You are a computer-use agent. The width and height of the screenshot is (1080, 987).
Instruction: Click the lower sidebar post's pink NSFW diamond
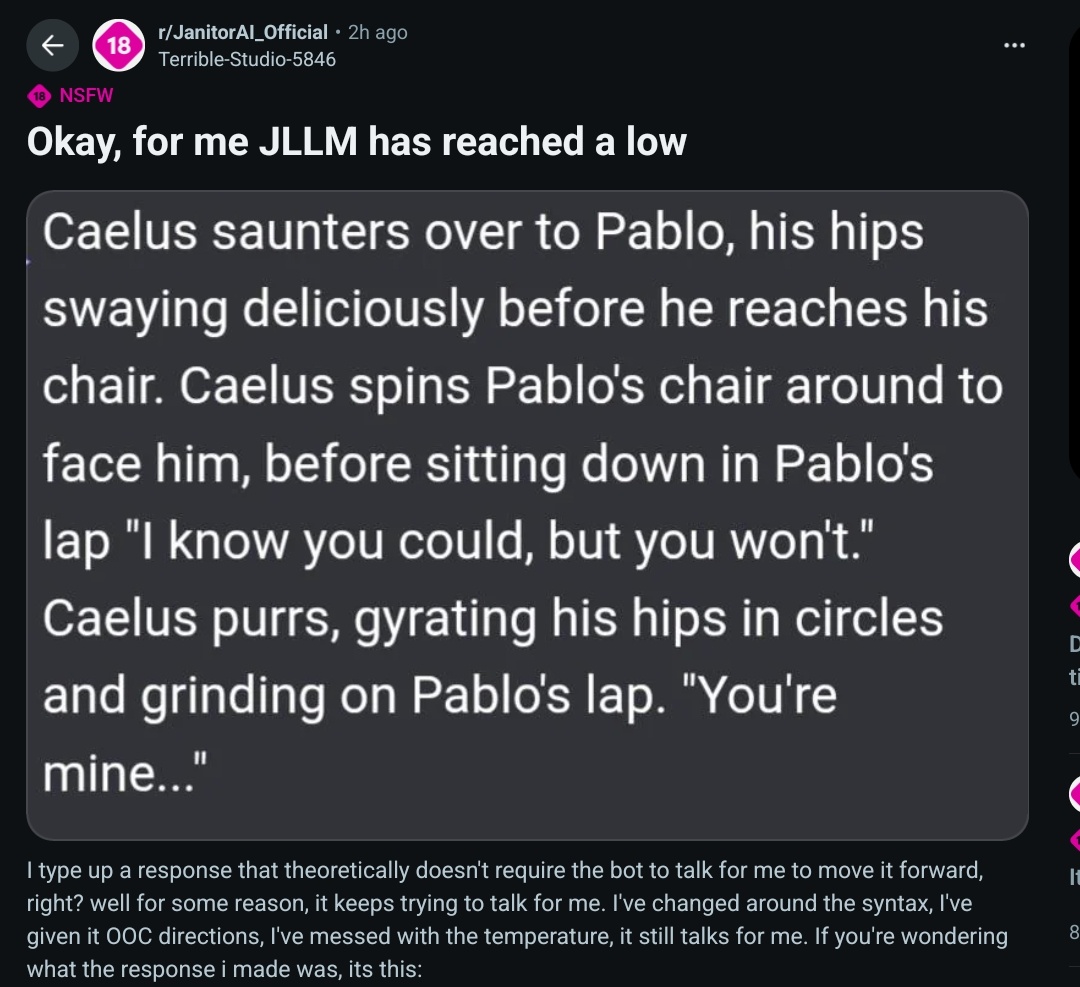1075,840
